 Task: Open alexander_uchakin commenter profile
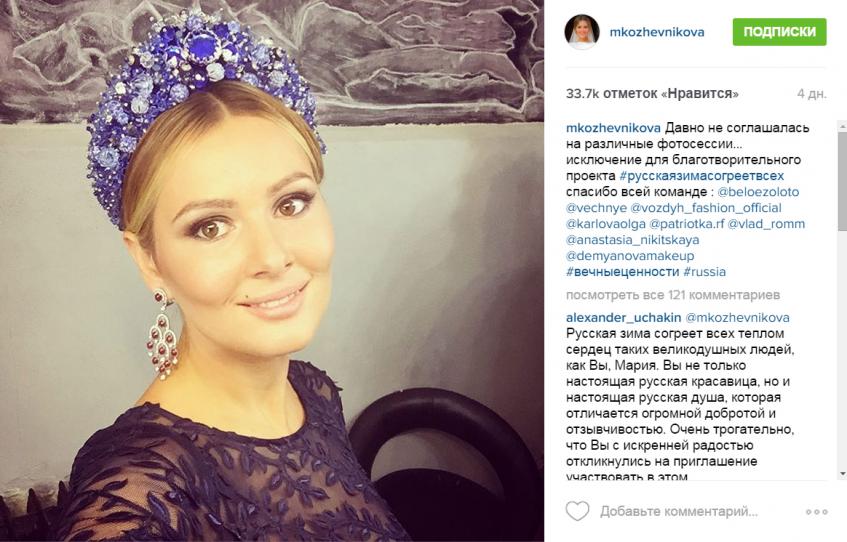pos(623,318)
